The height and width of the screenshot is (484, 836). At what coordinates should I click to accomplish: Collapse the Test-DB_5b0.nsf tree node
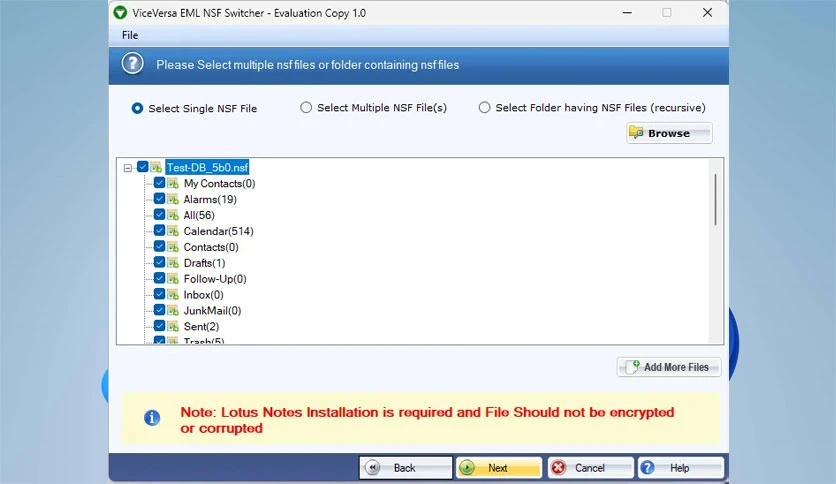tap(127, 168)
